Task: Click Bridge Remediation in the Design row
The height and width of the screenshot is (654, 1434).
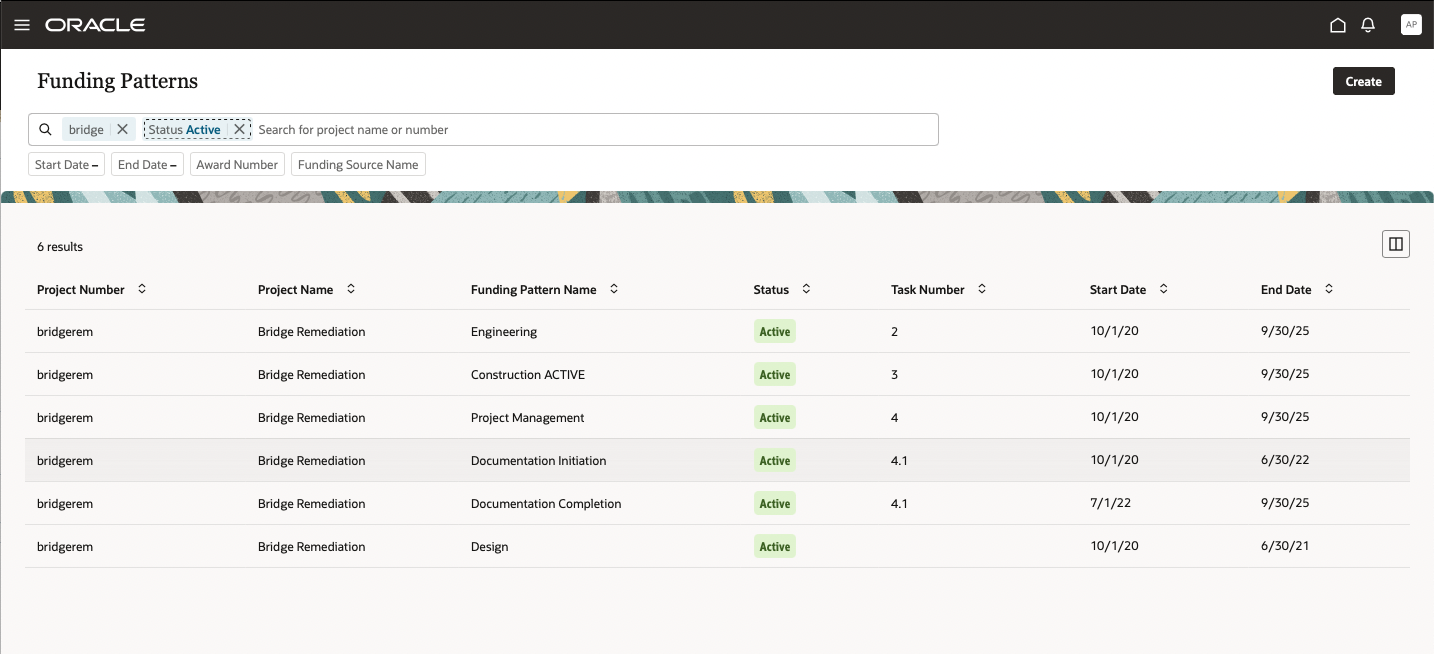Action: 311,546
